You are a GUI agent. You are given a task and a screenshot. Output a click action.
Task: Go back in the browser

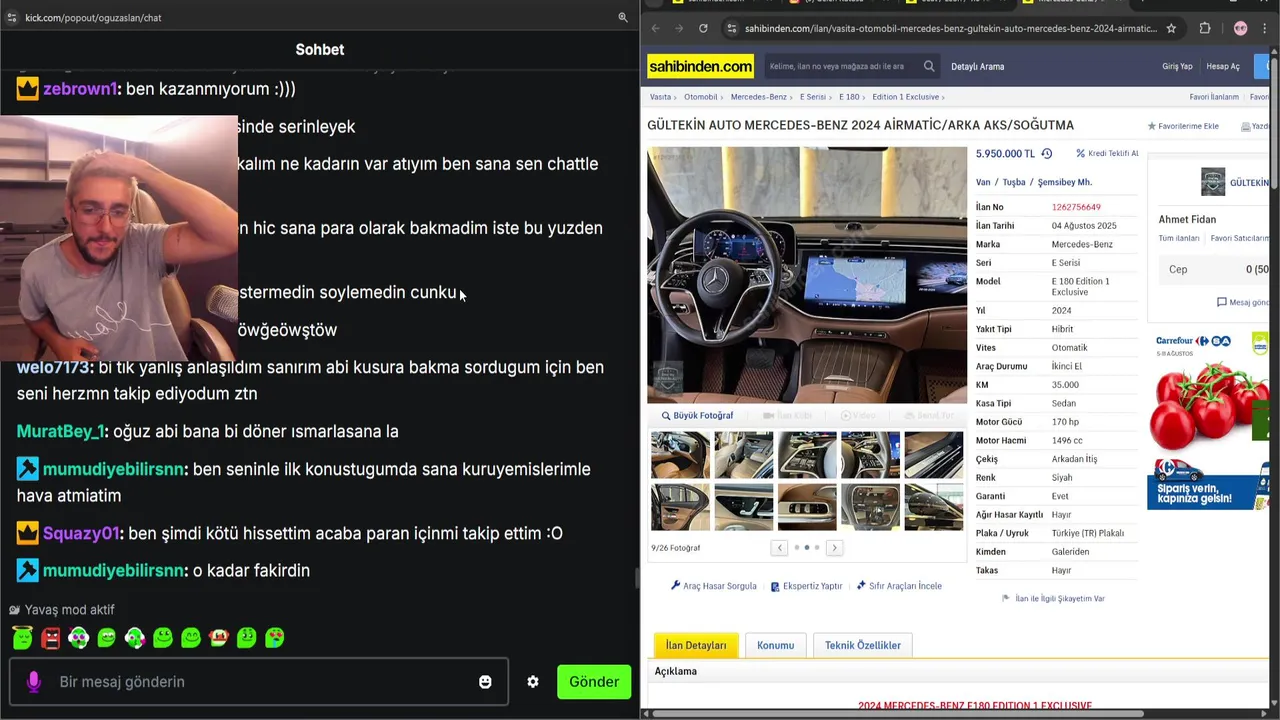[x=655, y=29]
